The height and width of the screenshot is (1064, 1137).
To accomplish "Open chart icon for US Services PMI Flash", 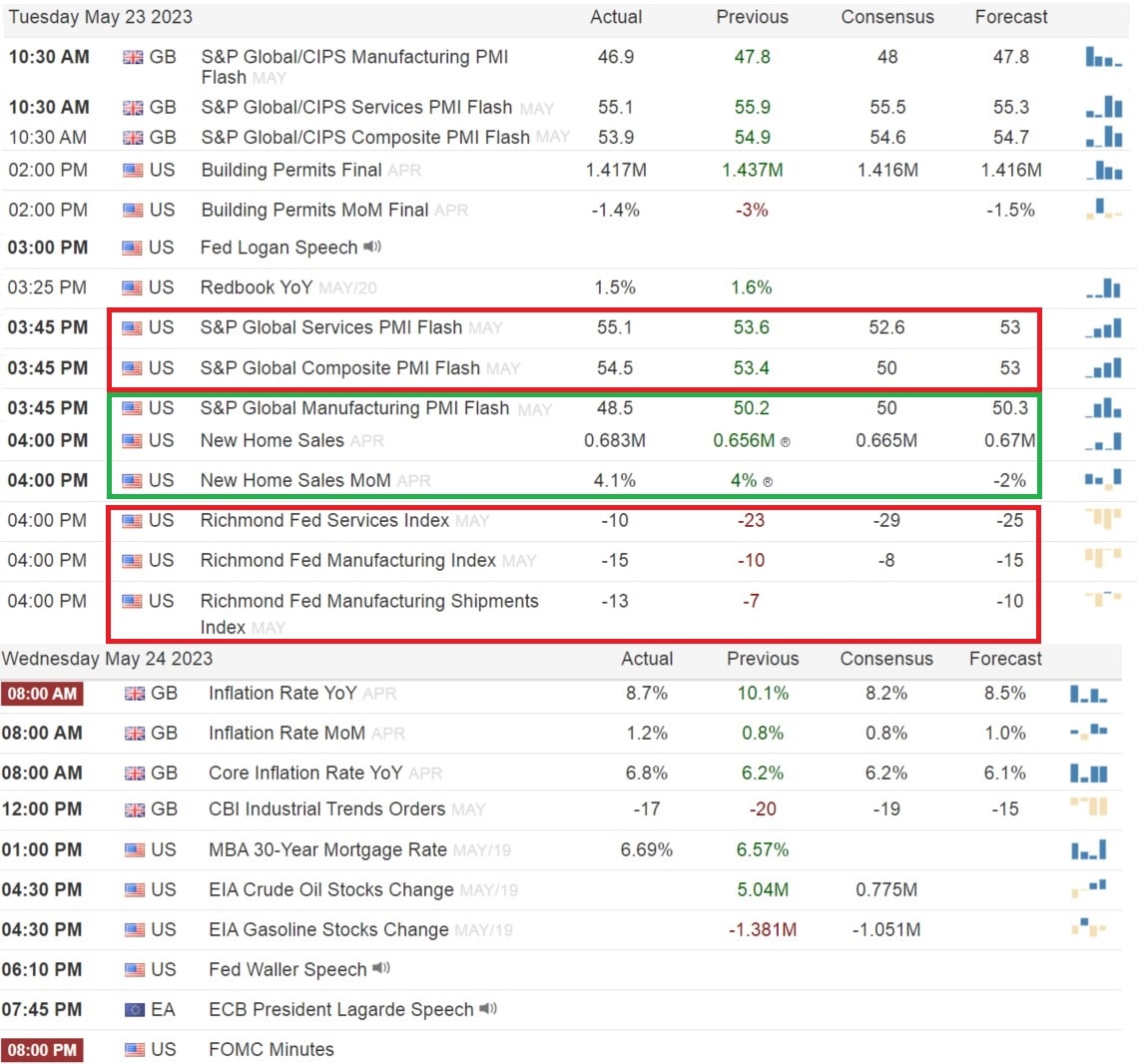I will pyautogui.click(x=1103, y=327).
